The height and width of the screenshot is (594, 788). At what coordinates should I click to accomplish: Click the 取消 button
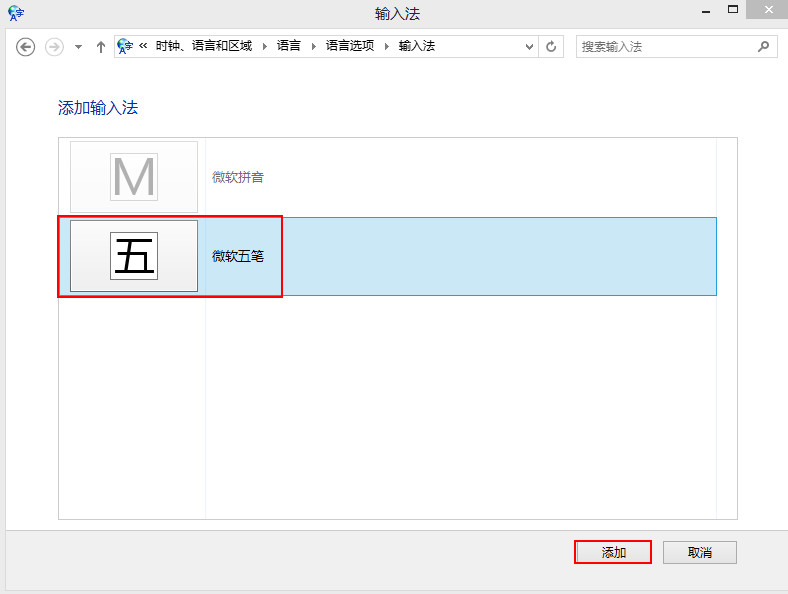pyautogui.click(x=700, y=552)
